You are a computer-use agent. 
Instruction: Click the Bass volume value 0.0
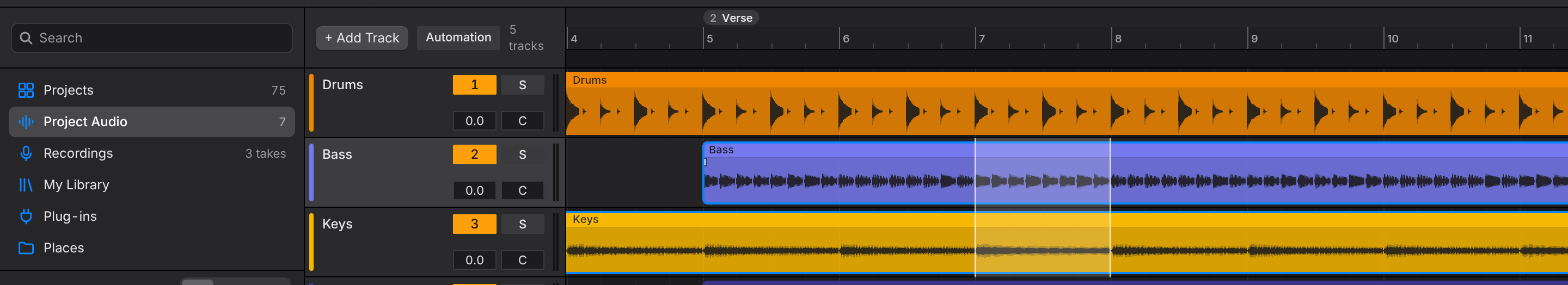pos(474,190)
